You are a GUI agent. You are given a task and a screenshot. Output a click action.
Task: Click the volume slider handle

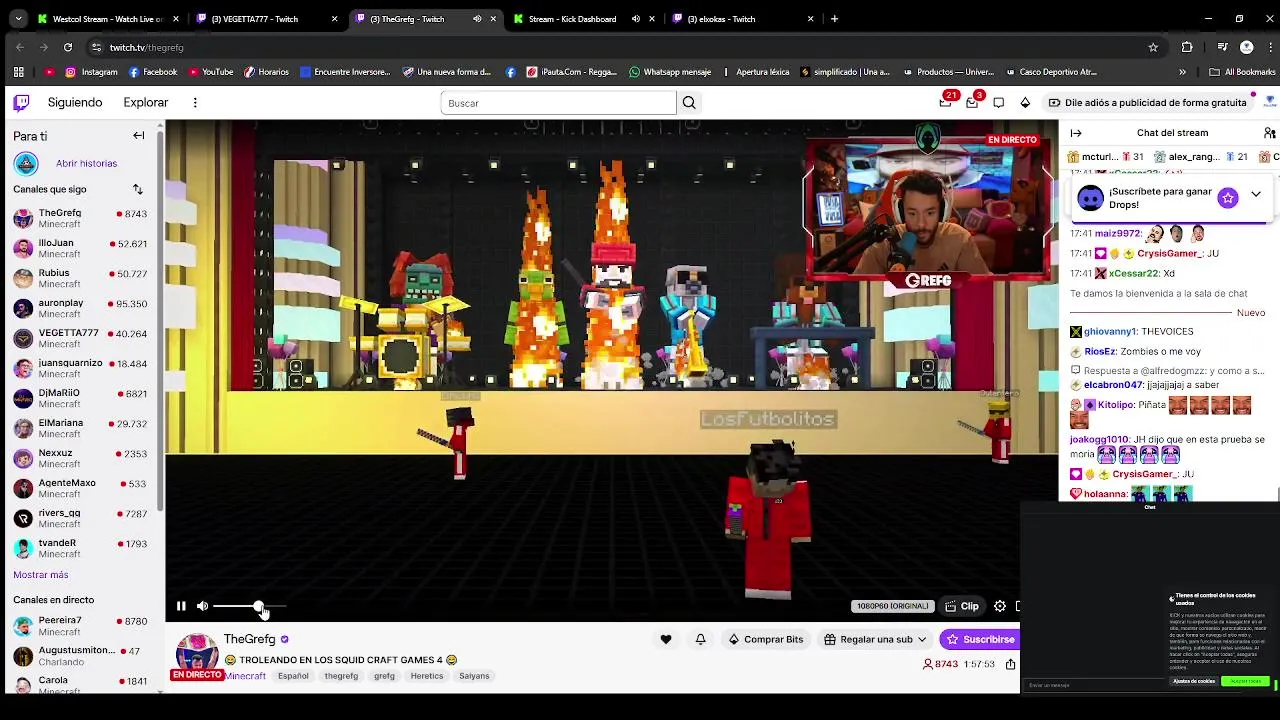tap(259, 606)
